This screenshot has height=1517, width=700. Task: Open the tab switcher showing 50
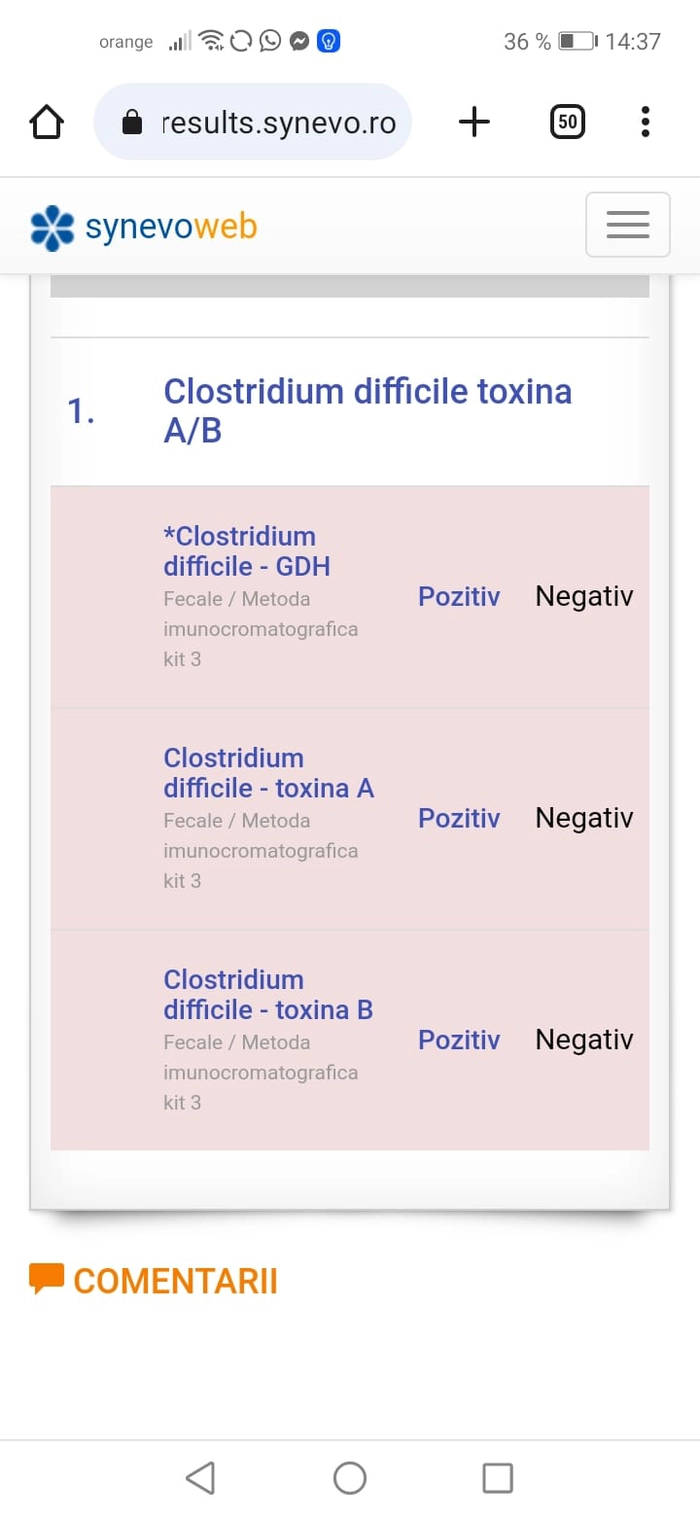pyautogui.click(x=568, y=122)
